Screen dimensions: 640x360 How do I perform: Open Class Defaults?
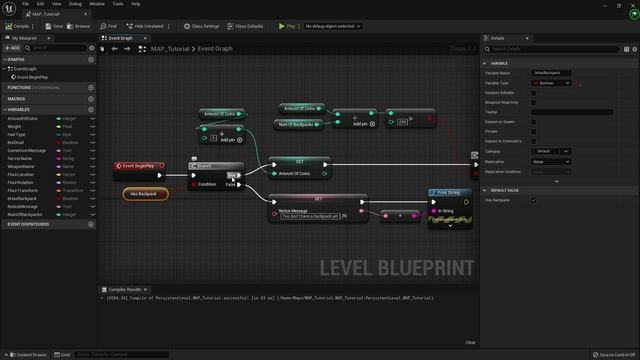point(245,26)
